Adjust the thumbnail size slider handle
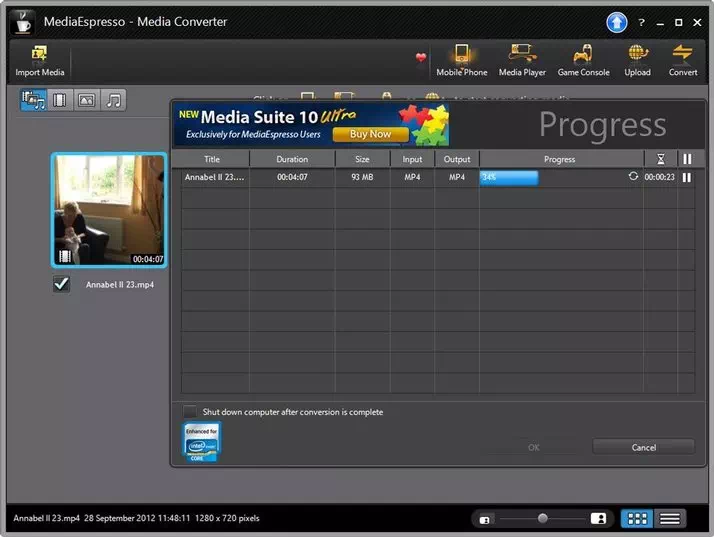 coord(542,518)
